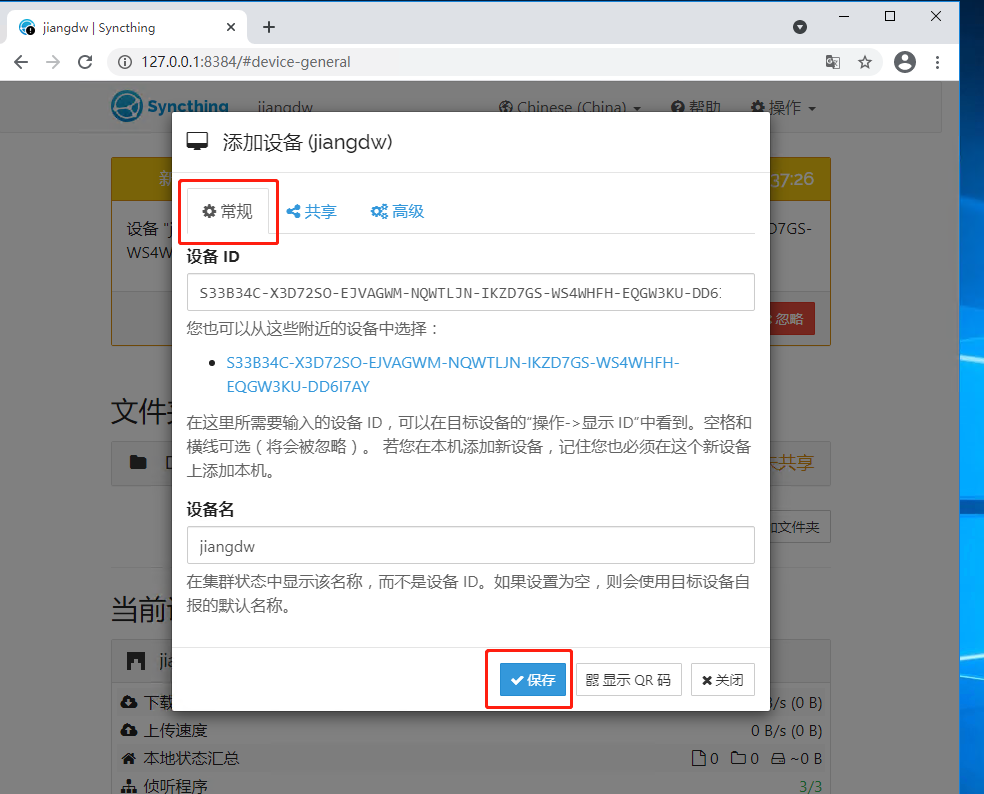Click the Chrome profile avatar icon
Image resolution: width=984 pixels, height=794 pixels.
pos(904,61)
